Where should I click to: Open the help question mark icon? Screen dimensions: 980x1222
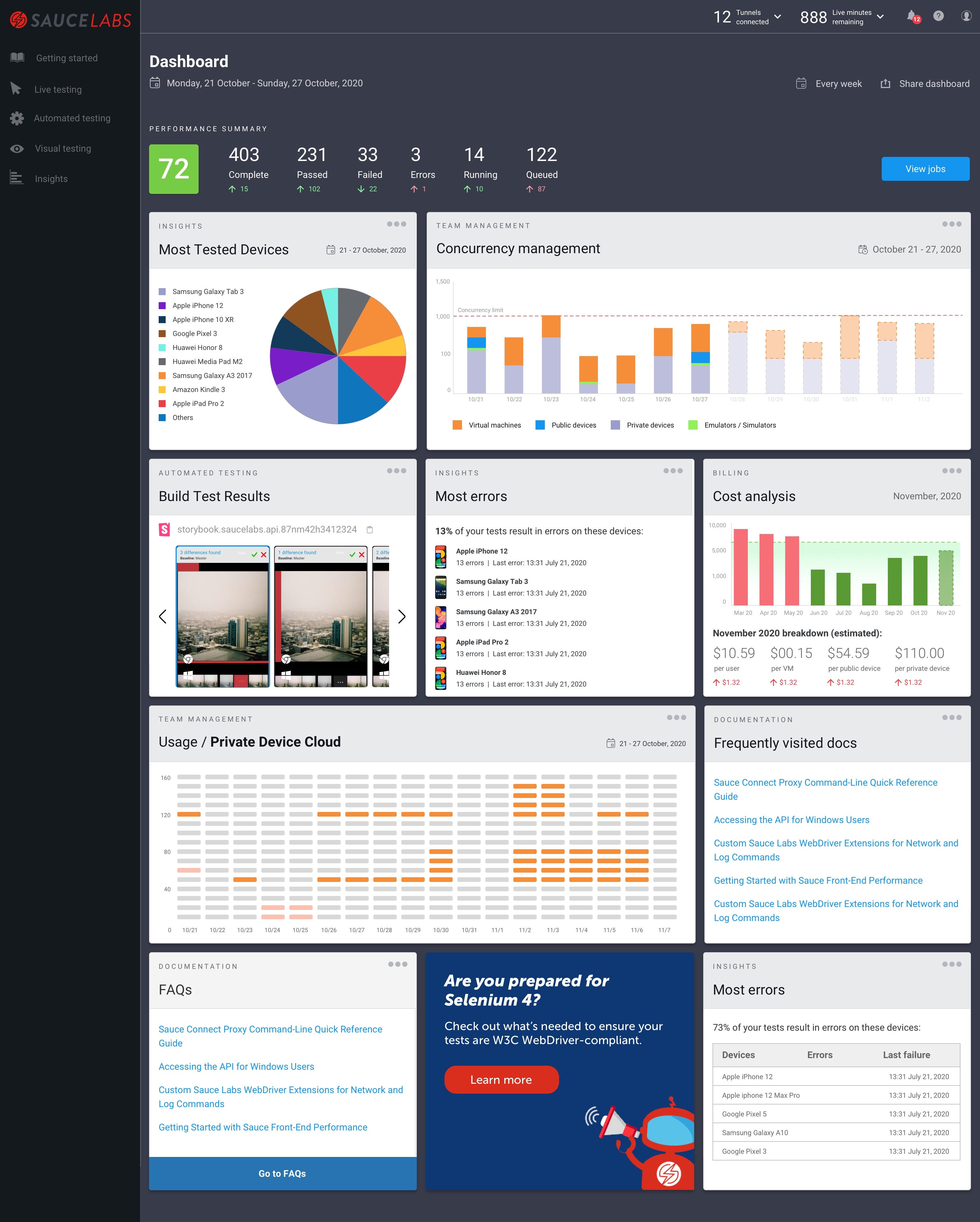click(939, 16)
